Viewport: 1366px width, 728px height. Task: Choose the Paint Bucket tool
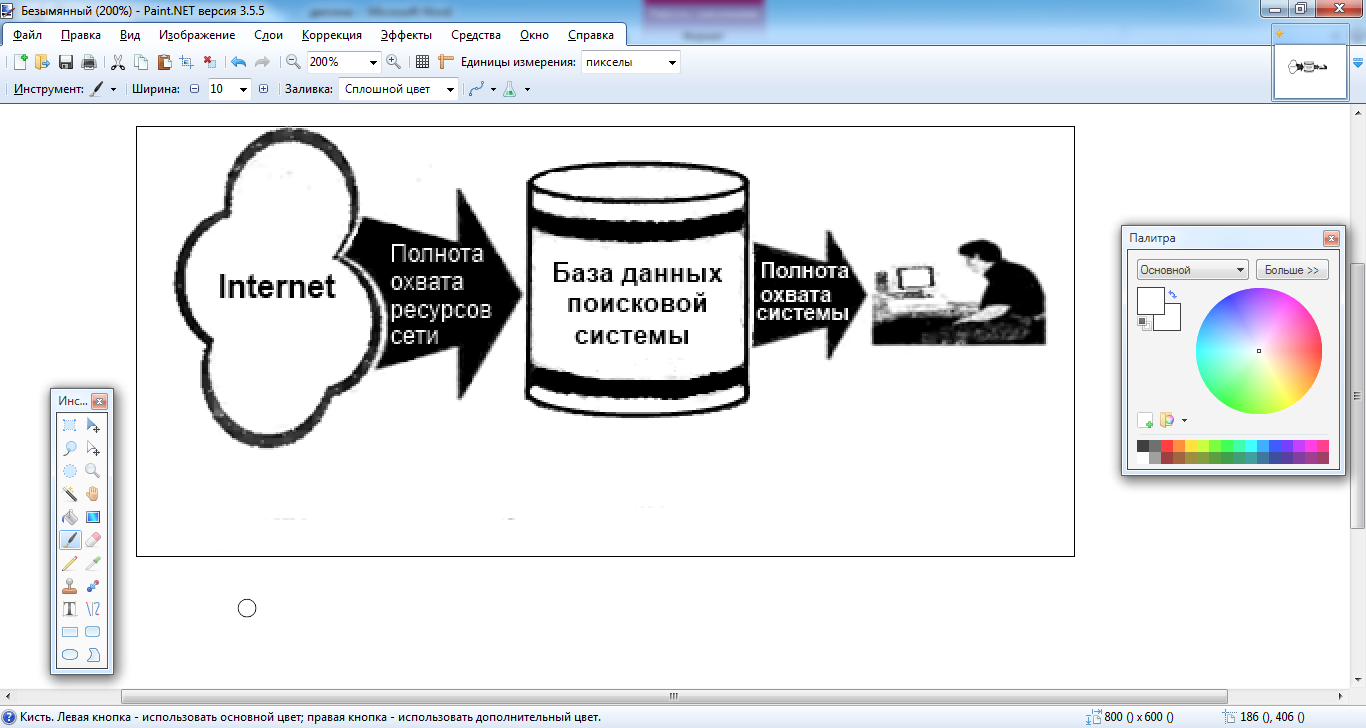(70, 517)
